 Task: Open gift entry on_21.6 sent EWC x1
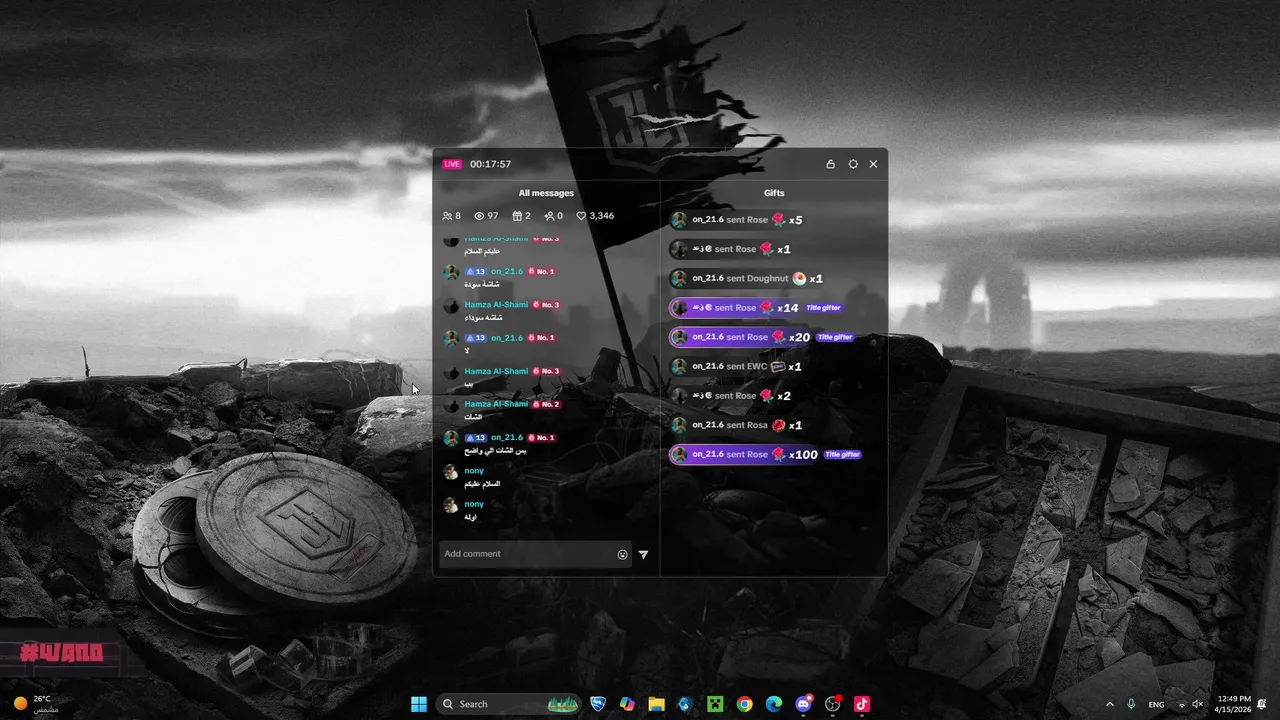pyautogui.click(x=737, y=367)
